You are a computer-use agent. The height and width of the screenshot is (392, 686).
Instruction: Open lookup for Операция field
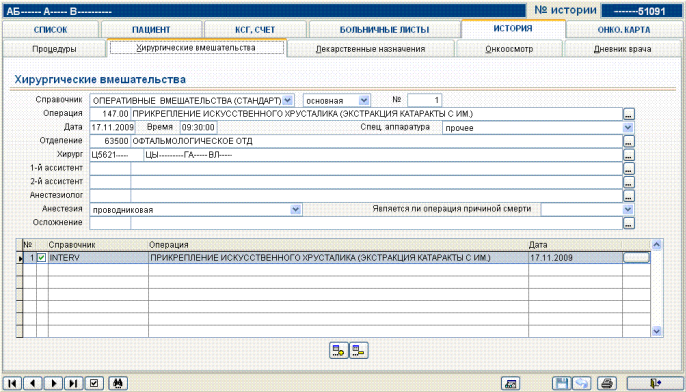tap(629, 115)
